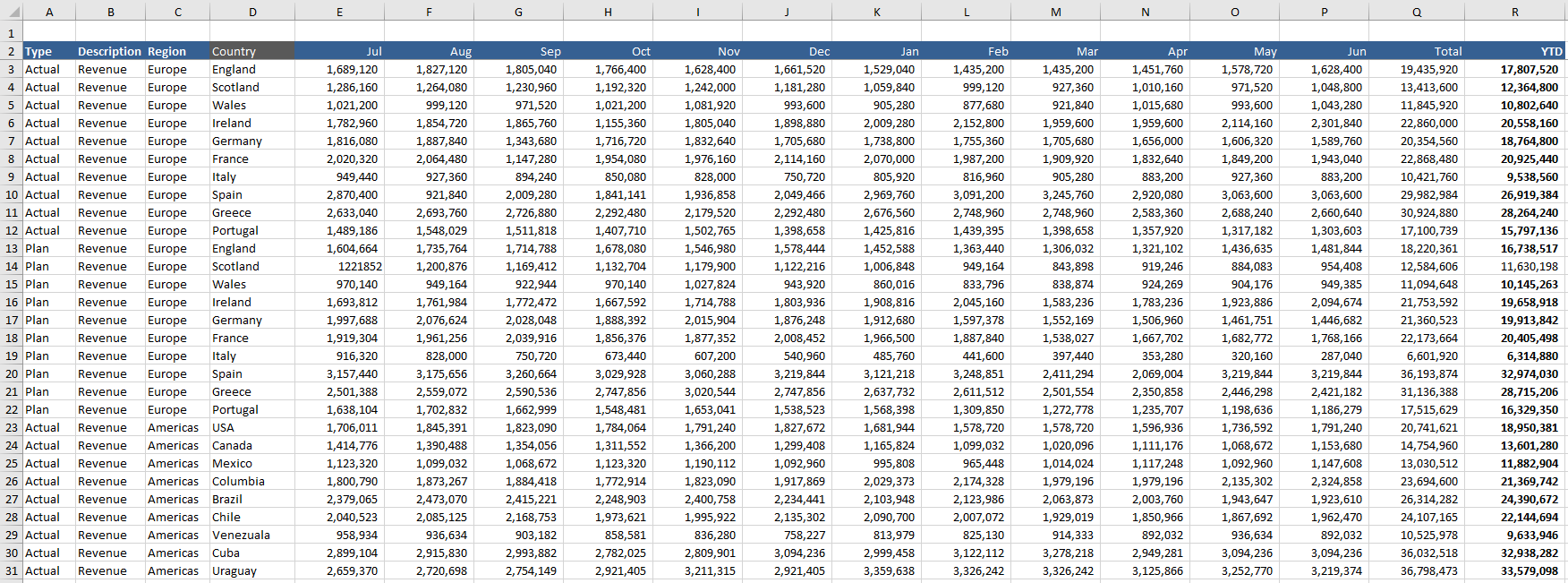Select Spain Actual total 29,982,984
This screenshot has height=583, width=1568.
(1417, 194)
